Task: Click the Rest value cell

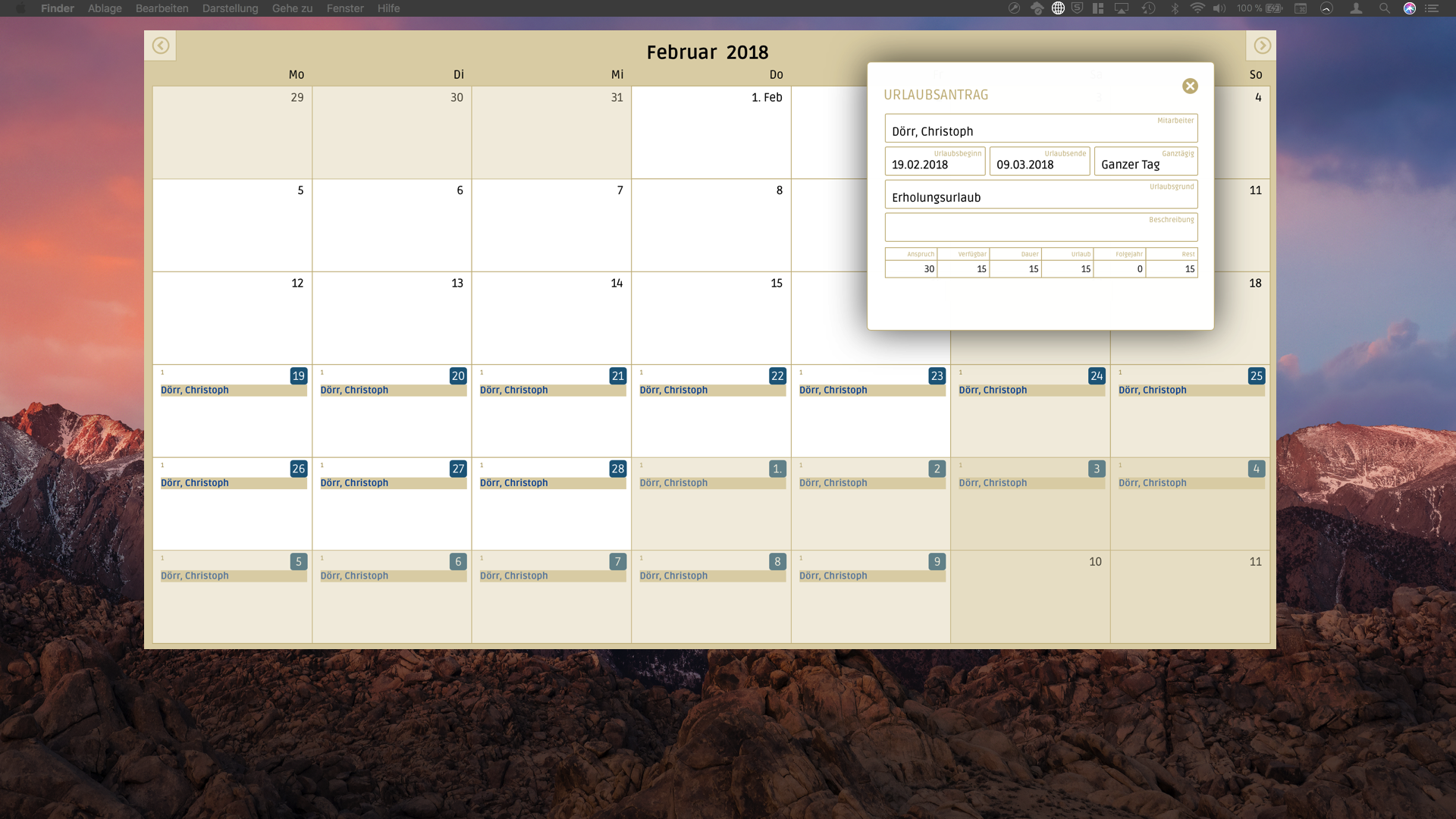Action: 1172,269
